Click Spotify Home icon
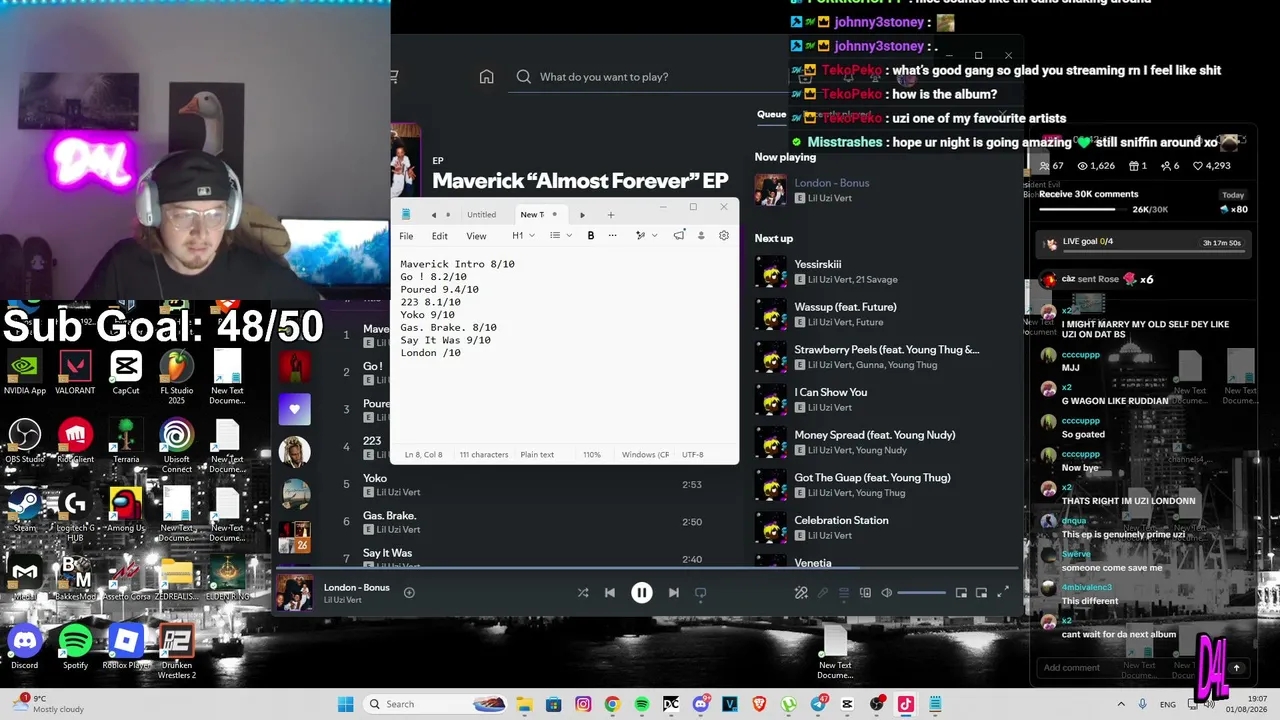The width and height of the screenshot is (1280, 720). [486, 77]
